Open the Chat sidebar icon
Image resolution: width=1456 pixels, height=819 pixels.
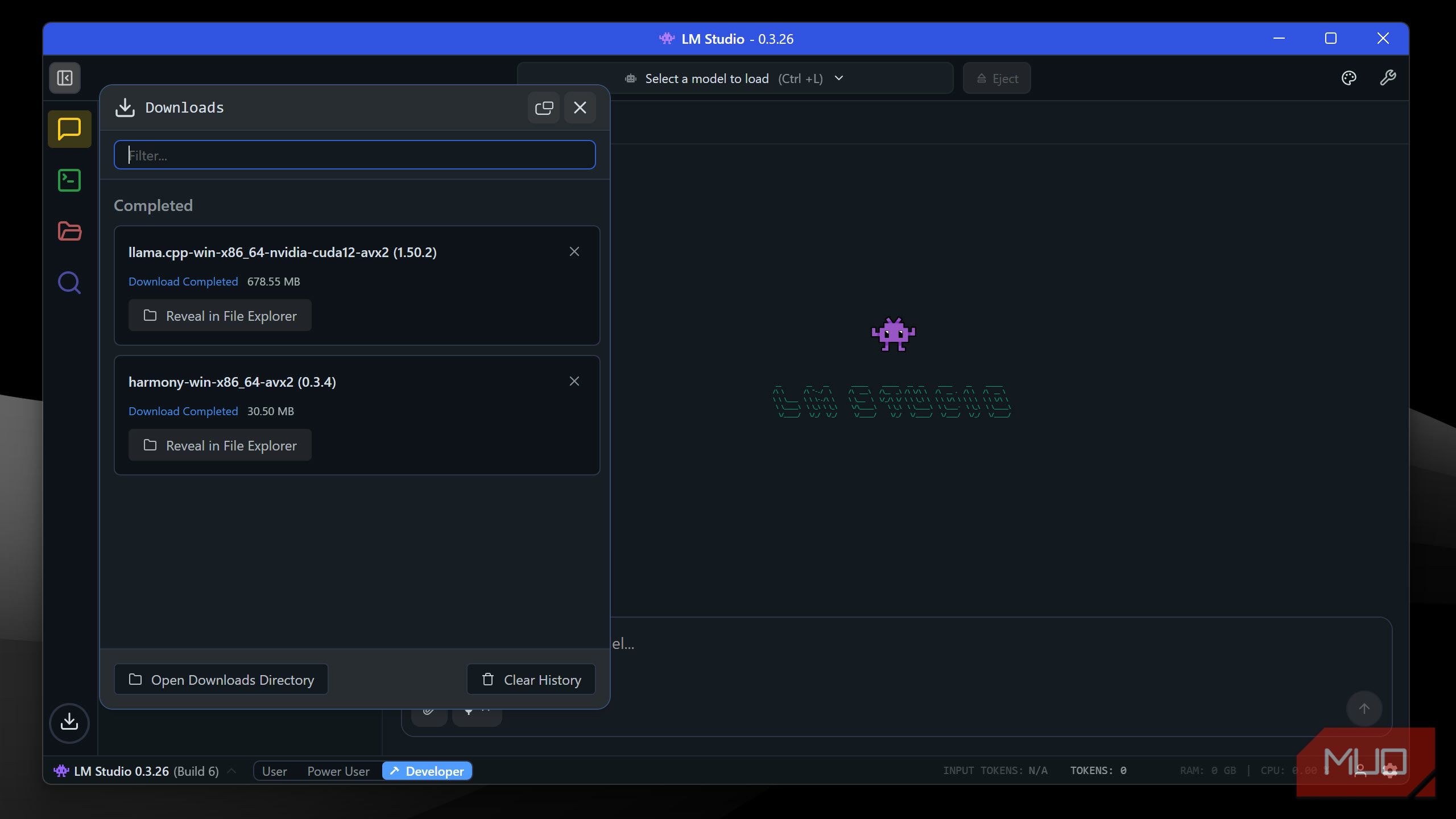[69, 129]
